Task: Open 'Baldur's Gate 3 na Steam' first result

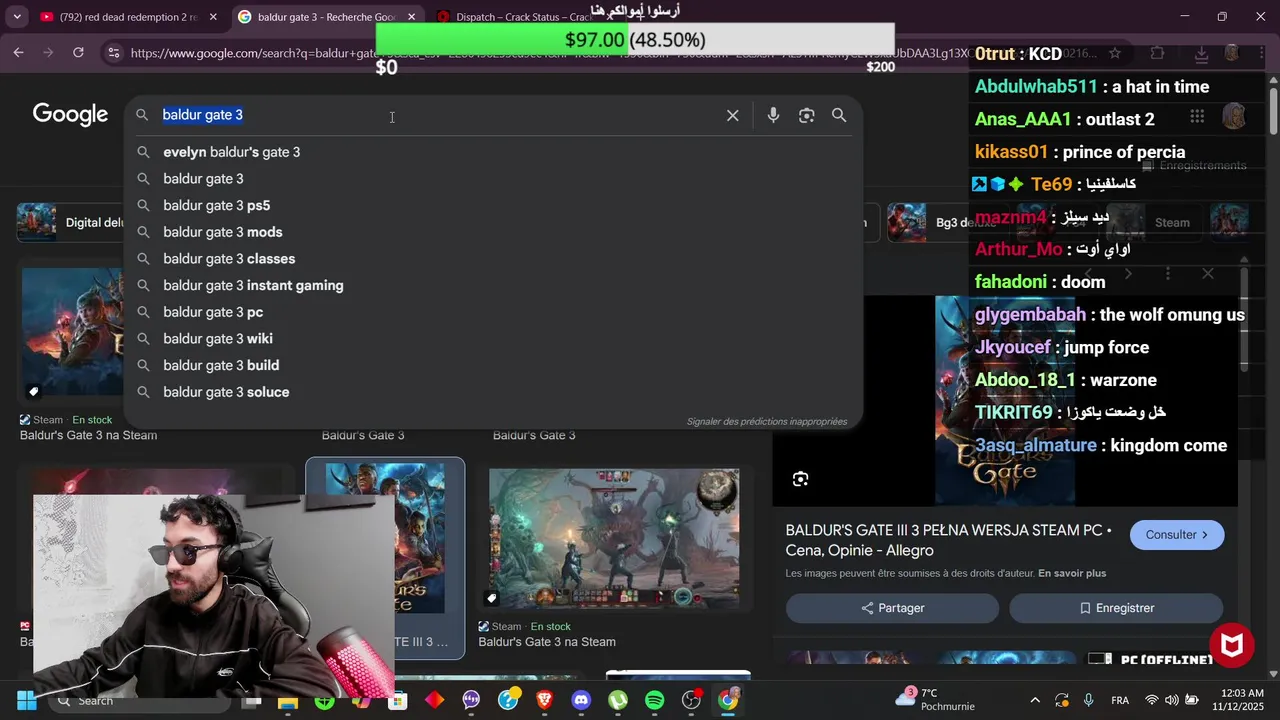Action: click(x=88, y=435)
